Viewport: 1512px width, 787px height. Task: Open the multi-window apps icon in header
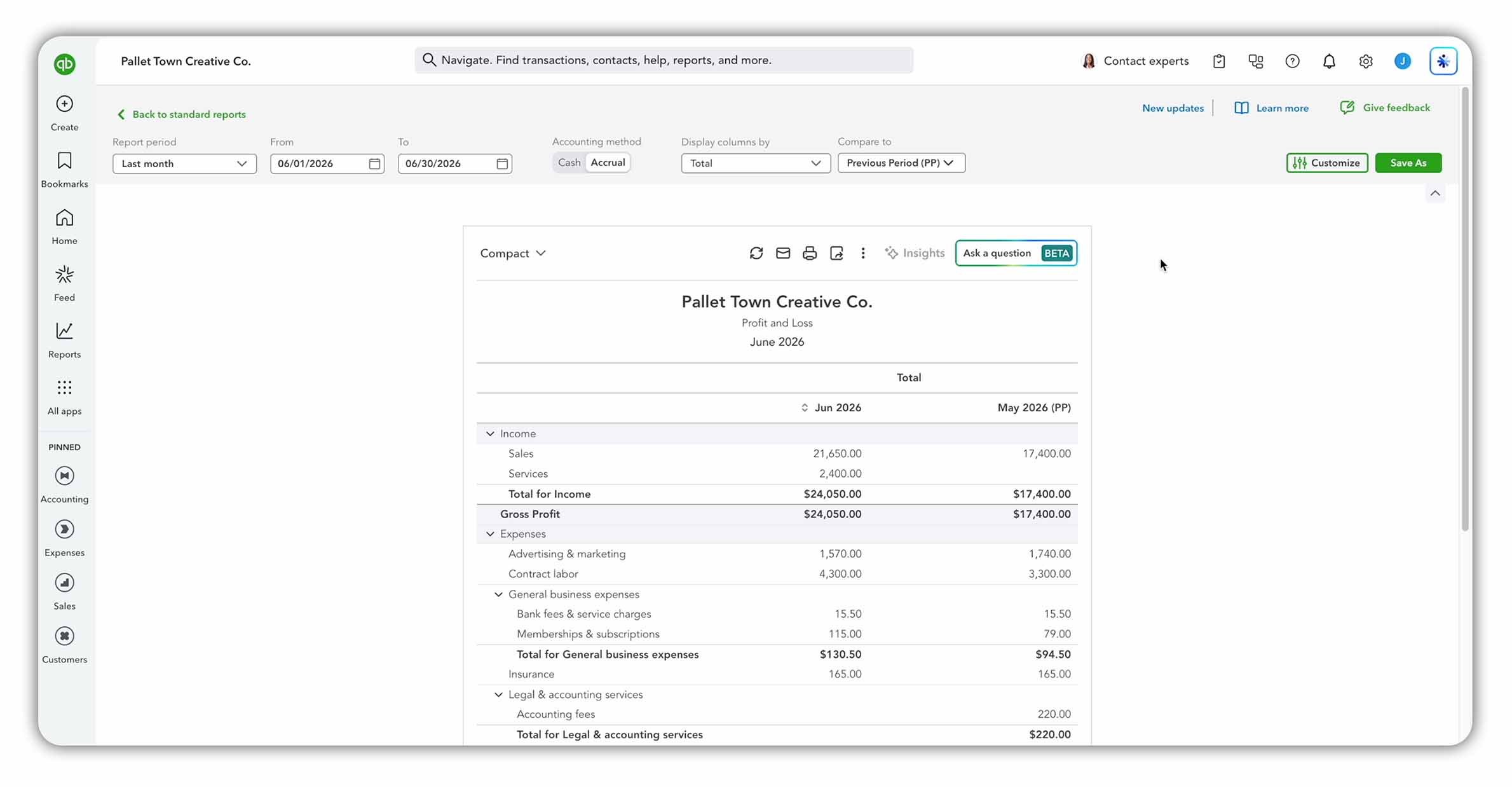point(1255,61)
